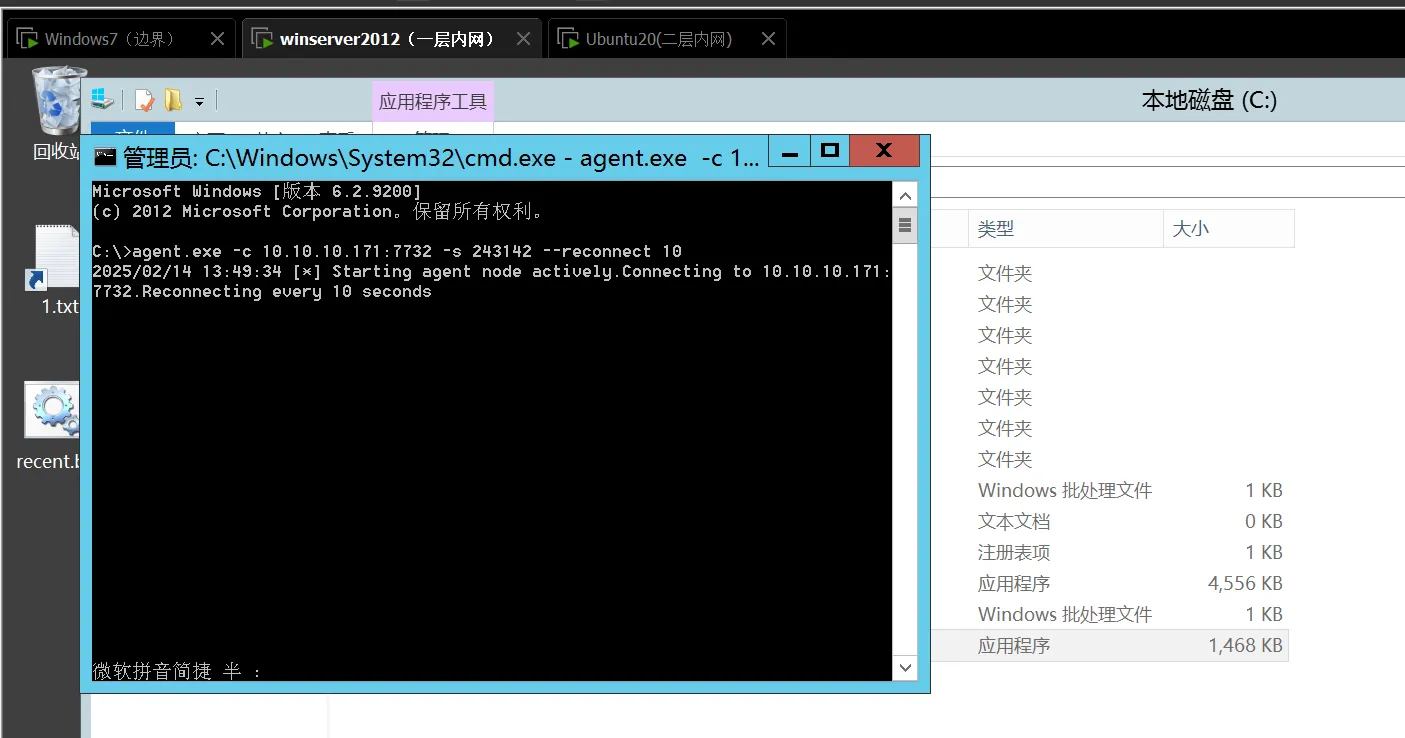Click the cmd vertical scrollbar thumb
Viewport: 1405px width, 738px height.
pos(905,225)
